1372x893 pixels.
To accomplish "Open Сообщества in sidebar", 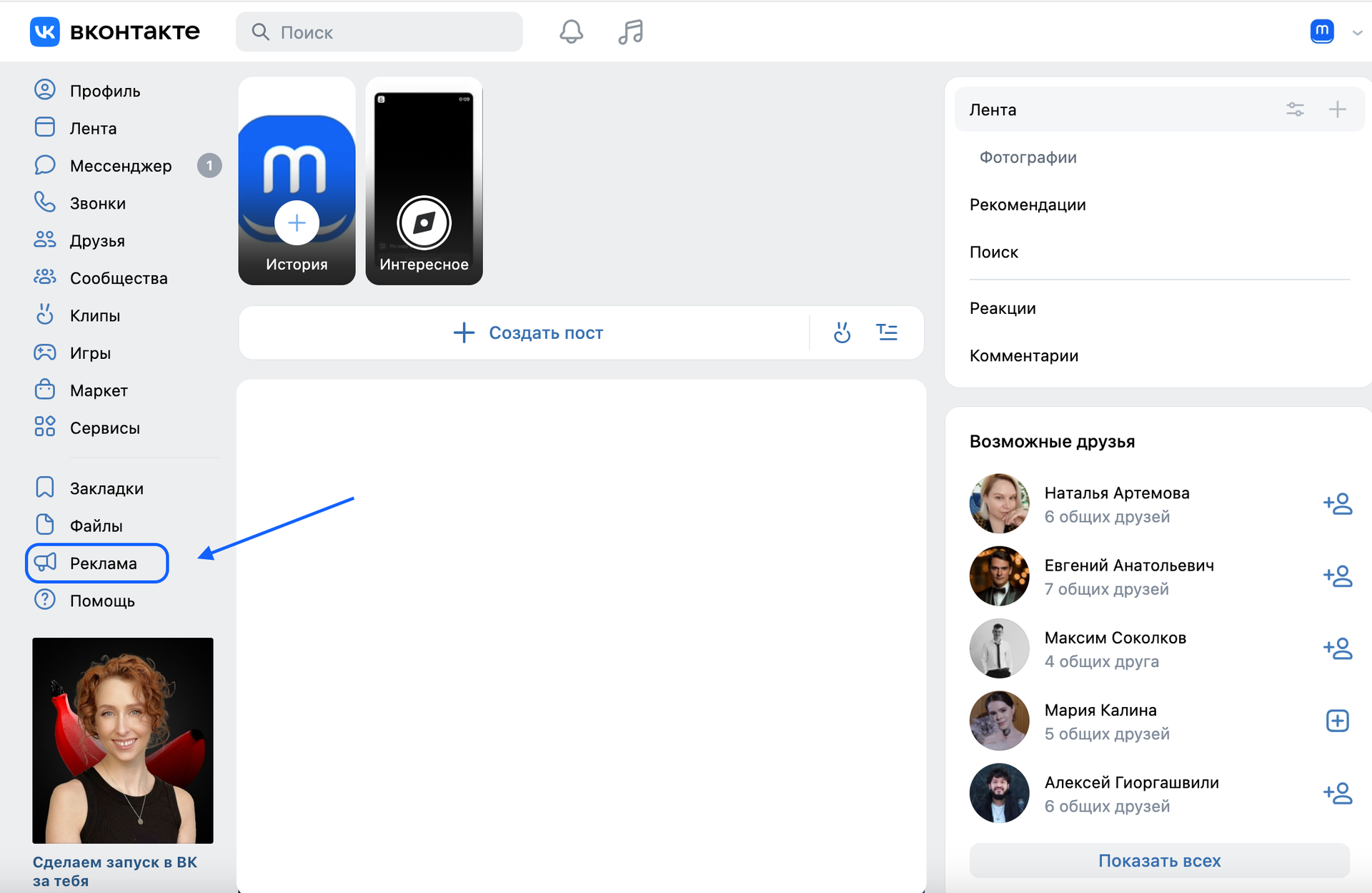I will pos(119,278).
